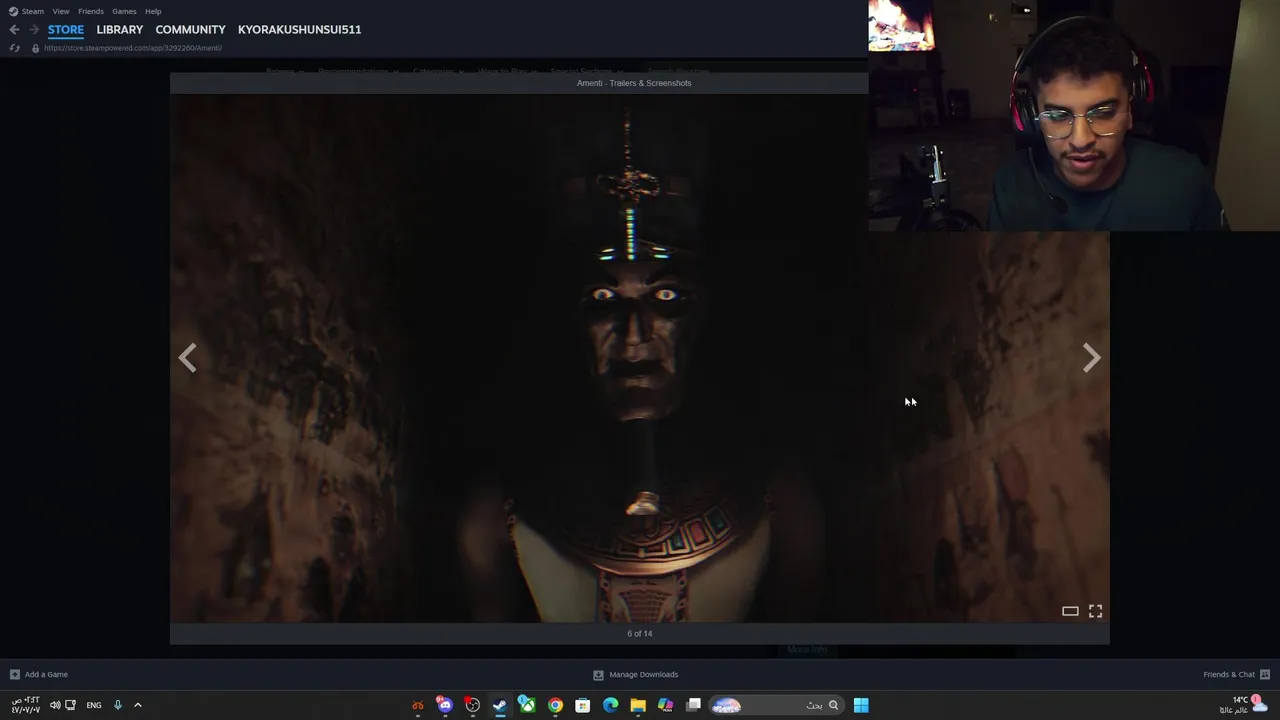1280x720 pixels.
Task: Open the weather widget showing 14°C
Action: pos(1244,705)
